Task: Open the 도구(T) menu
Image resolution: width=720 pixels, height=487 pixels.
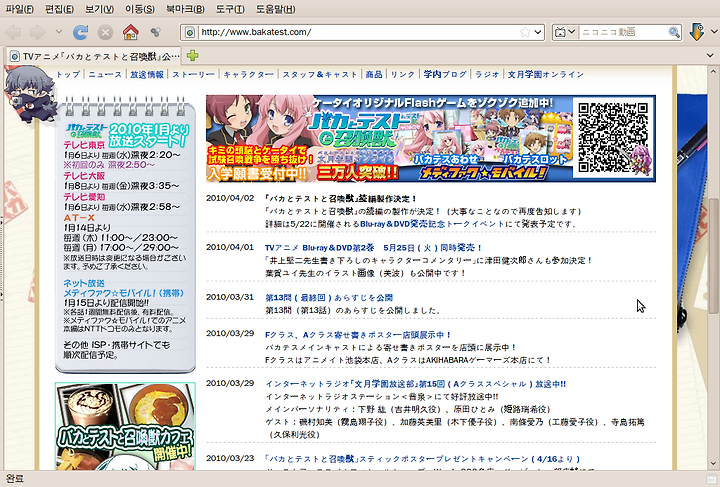Action: pyautogui.click(x=230, y=9)
